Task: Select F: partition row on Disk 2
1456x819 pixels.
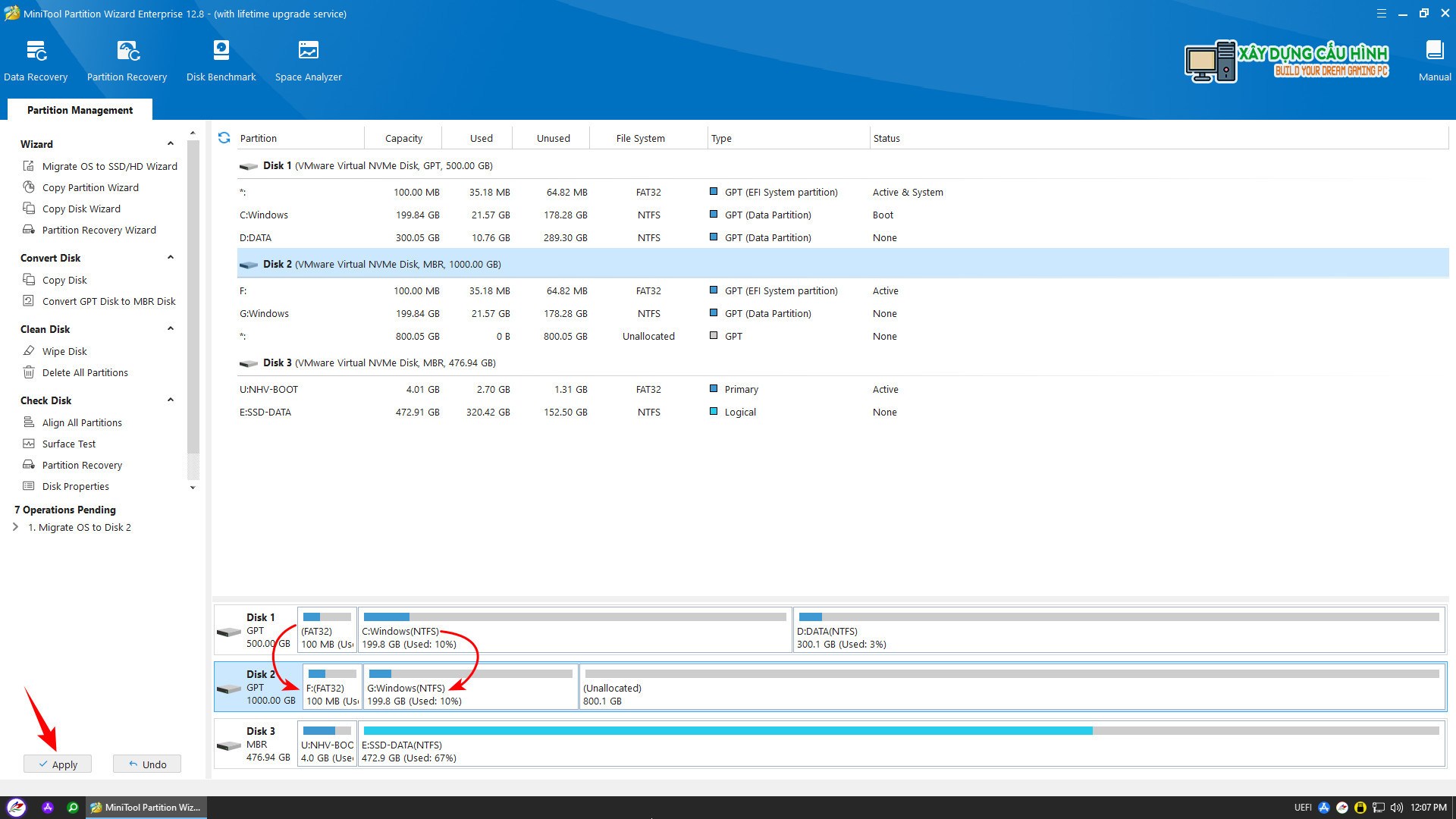Action: 843,290
